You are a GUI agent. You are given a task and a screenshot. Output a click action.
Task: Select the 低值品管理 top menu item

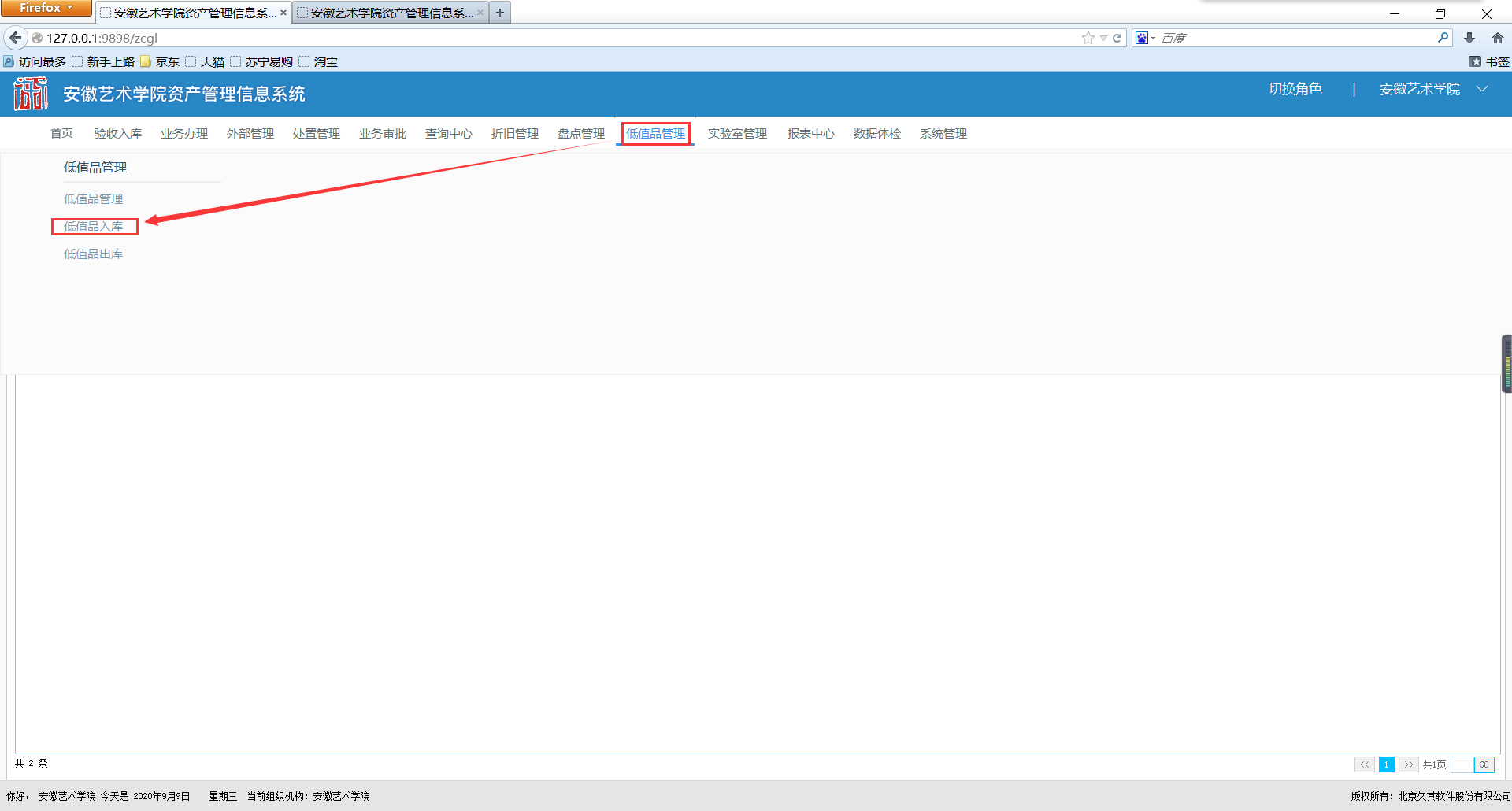click(x=655, y=134)
